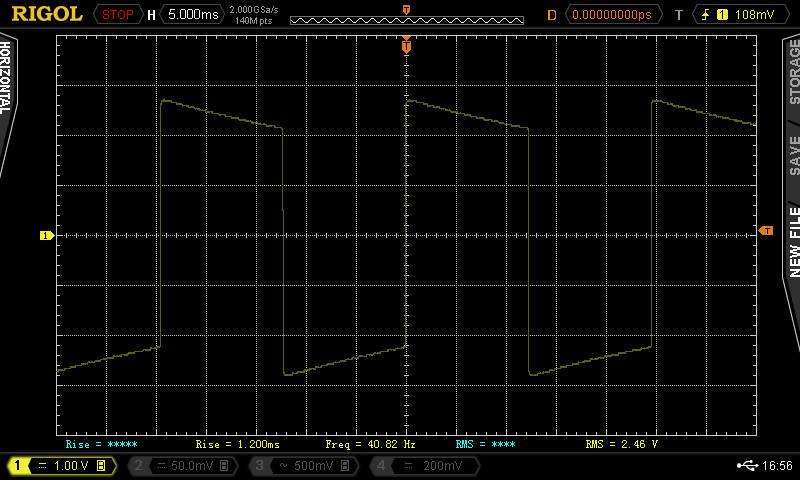This screenshot has width=800, height=480.
Task: Click the USB connection icon
Action: (746, 466)
